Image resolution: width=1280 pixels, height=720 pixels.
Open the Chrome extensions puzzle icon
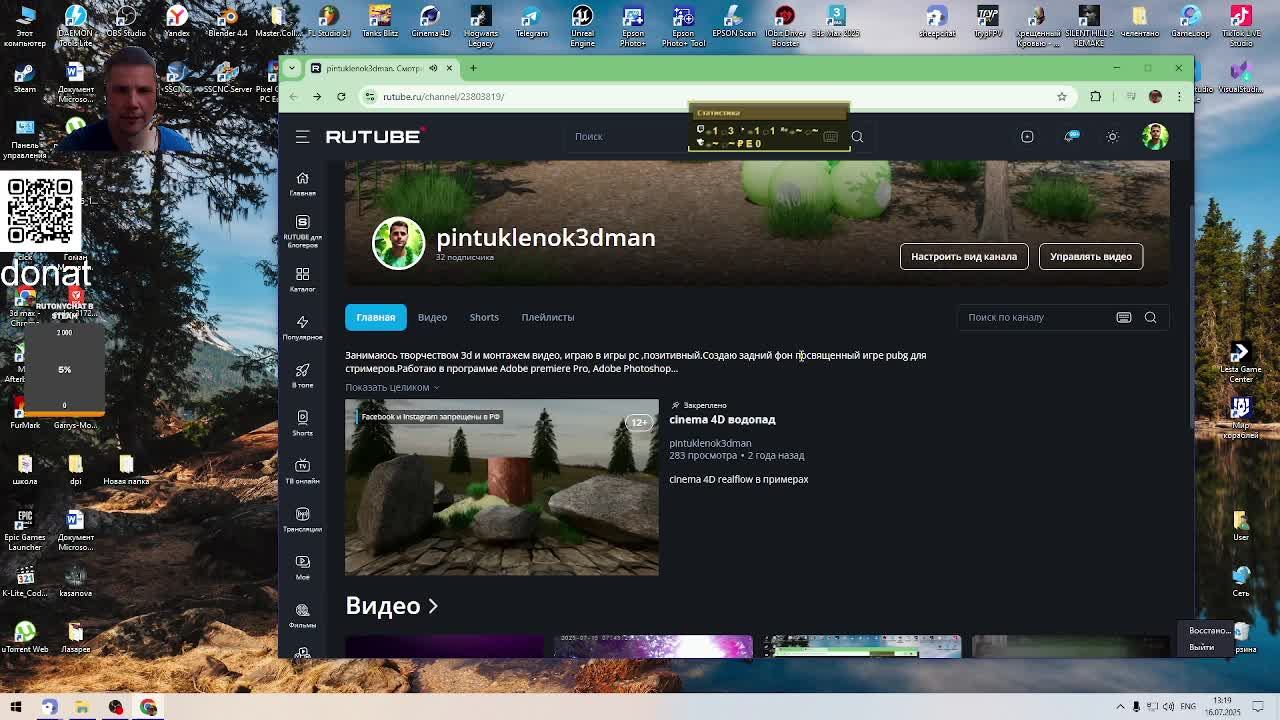(x=1096, y=96)
